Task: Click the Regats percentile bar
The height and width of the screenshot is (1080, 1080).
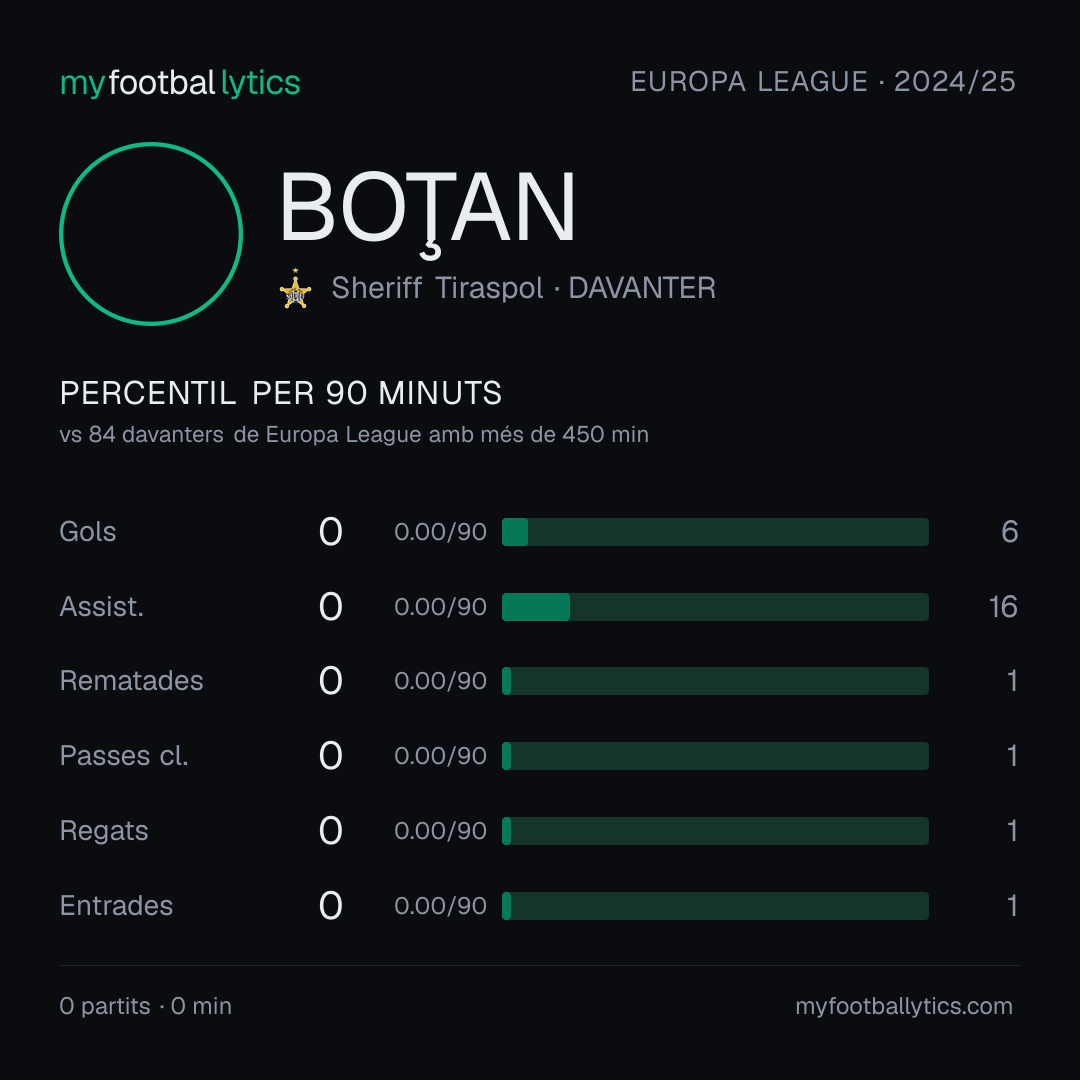Action: (715, 831)
